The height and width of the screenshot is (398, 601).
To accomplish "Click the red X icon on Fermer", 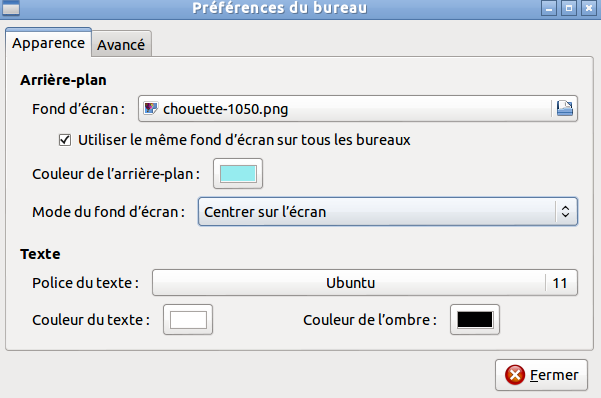I will (515, 375).
